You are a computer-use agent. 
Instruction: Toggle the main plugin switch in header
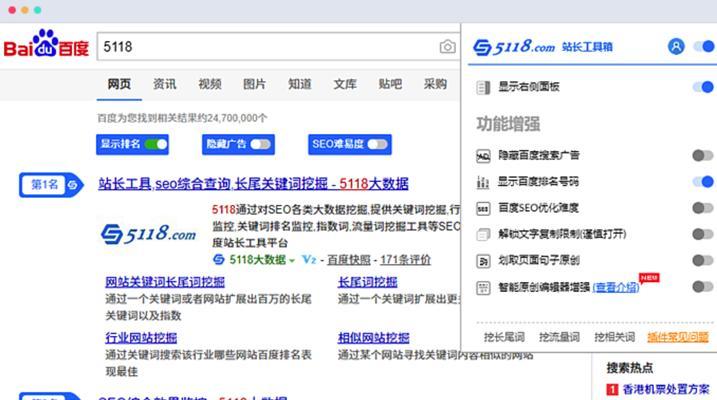coord(704,46)
